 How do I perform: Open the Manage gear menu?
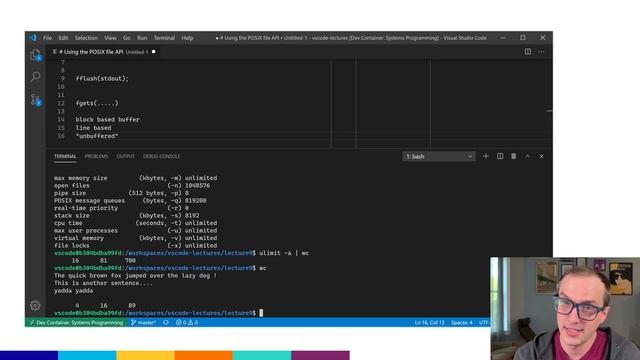pos(35,305)
